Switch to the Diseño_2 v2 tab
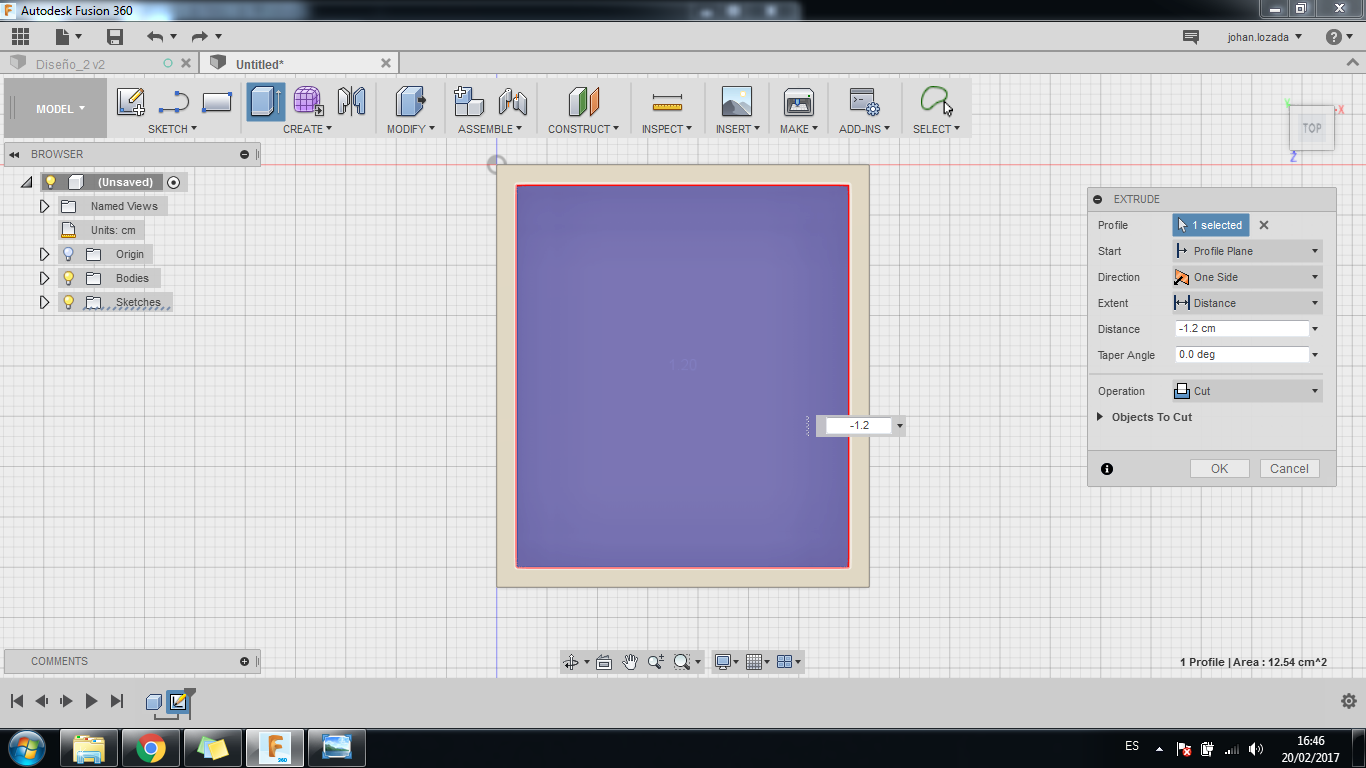The image size is (1366, 768). coord(70,64)
